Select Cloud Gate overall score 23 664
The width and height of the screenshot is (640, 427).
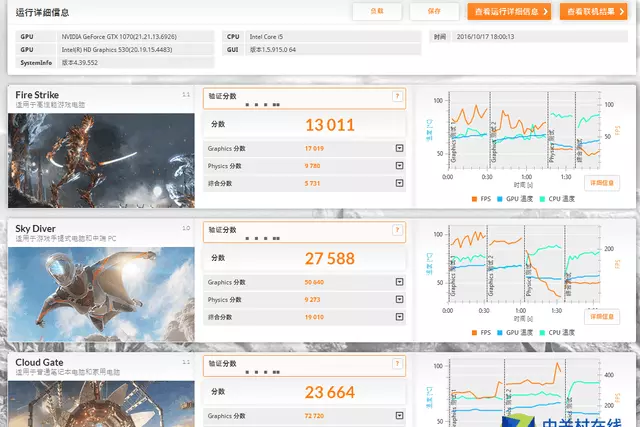point(330,392)
